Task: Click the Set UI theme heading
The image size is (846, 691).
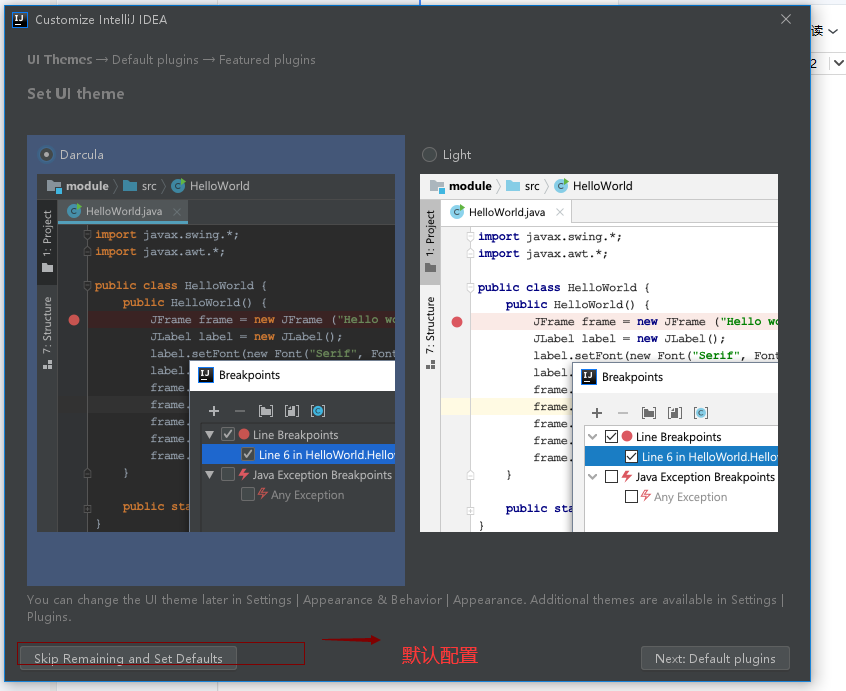Action: pos(76,94)
